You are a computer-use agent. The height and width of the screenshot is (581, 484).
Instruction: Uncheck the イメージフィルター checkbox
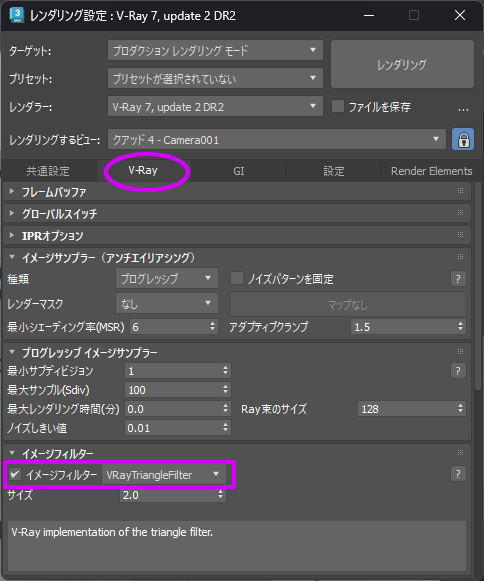15,474
